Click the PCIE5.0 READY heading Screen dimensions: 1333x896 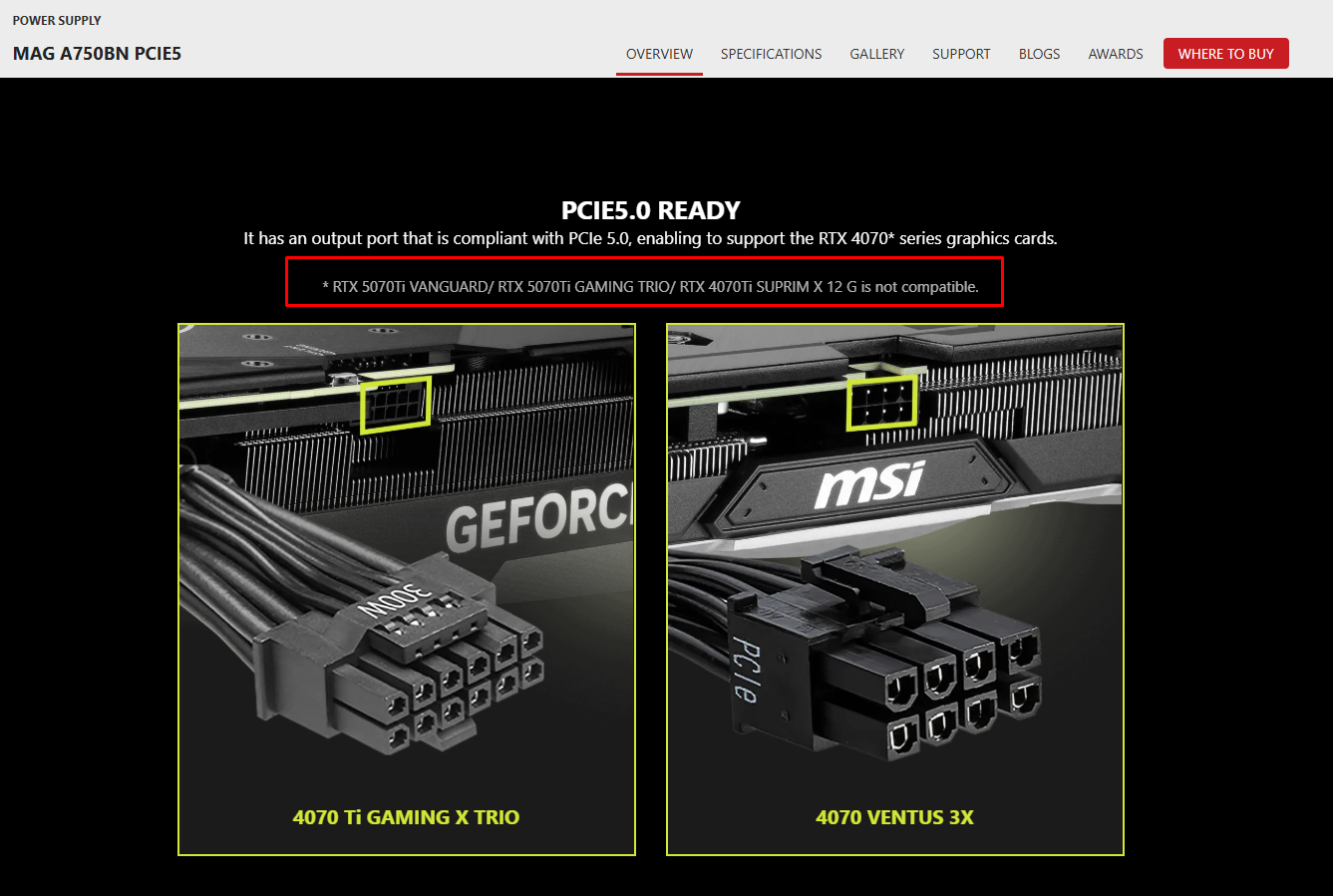click(651, 210)
